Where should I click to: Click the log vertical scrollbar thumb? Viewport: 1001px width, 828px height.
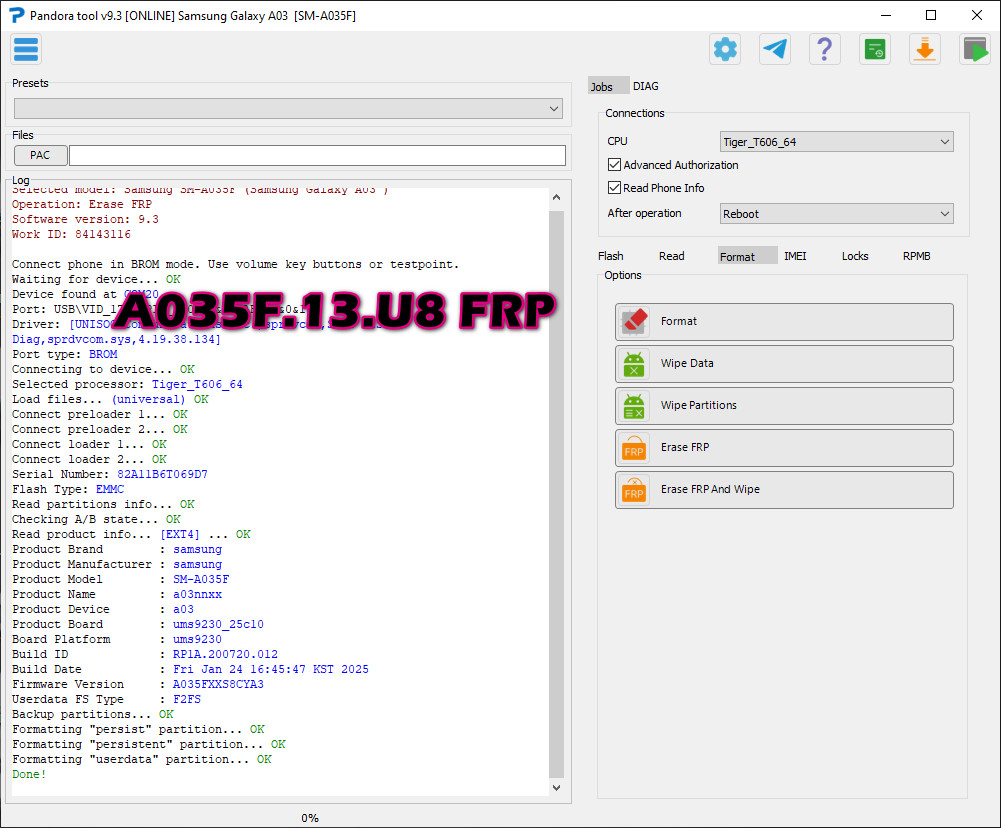coord(556,495)
